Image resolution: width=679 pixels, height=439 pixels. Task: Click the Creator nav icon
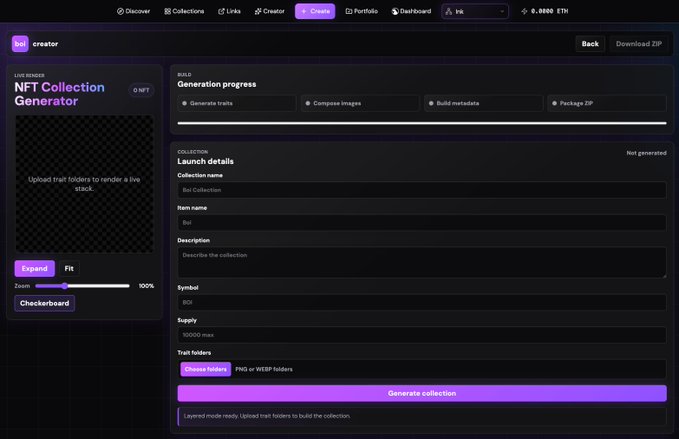[x=258, y=11]
